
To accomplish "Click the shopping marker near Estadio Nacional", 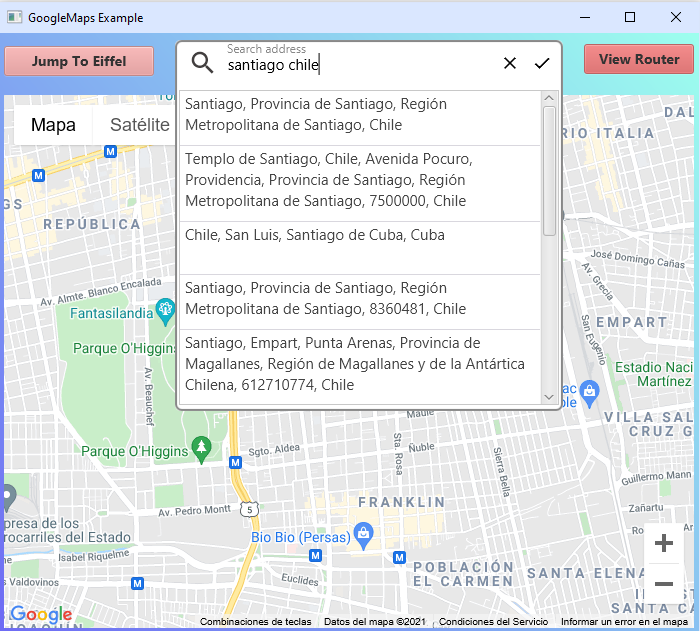I will (x=589, y=394).
